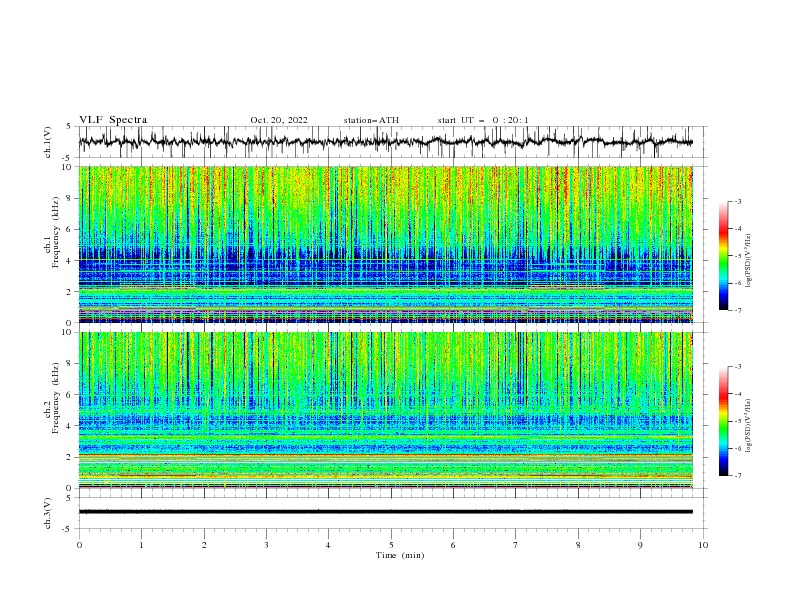Image resolution: width=792 pixels, height=612 pixels.
Task: Select the 'start UT = 0 :20: 1' text
Action: tap(483, 120)
